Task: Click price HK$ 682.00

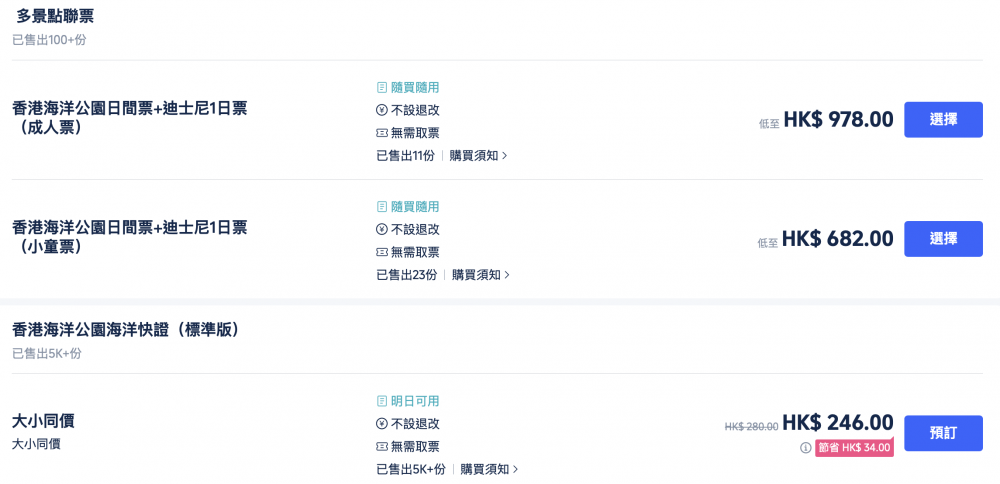Action: [838, 238]
